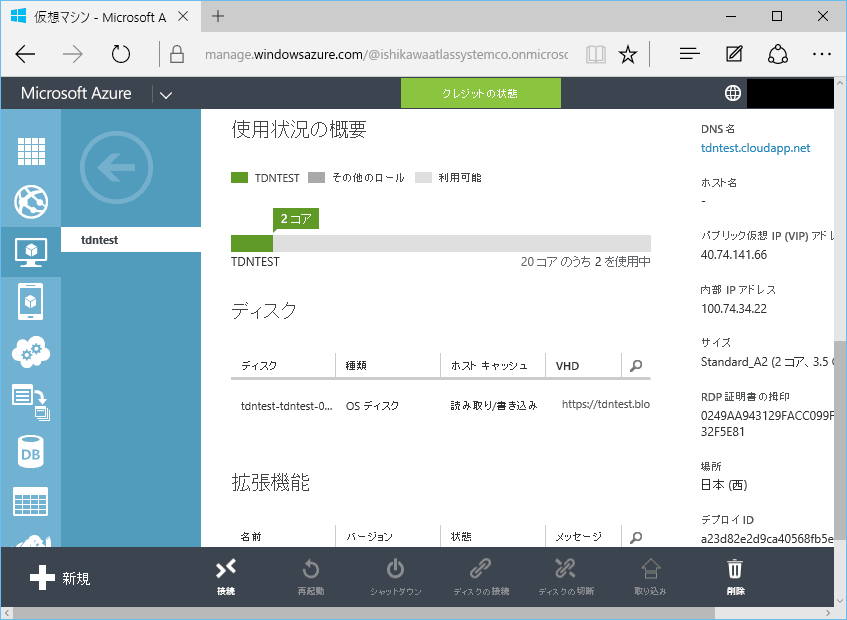847x620 pixels.
Task: Click the green TDNTEST usage bar segment
Action: click(x=252, y=243)
